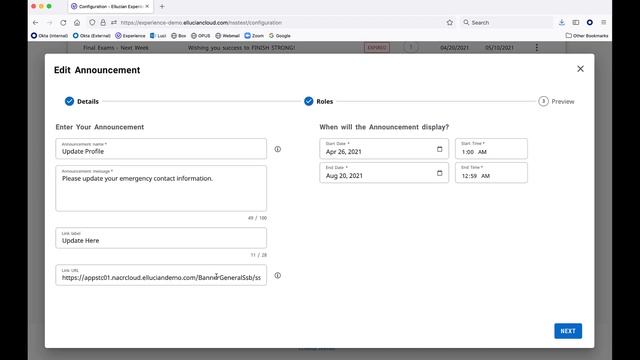Show info for Announcement name
Screen dimensions: 640x360
coord(278,149)
